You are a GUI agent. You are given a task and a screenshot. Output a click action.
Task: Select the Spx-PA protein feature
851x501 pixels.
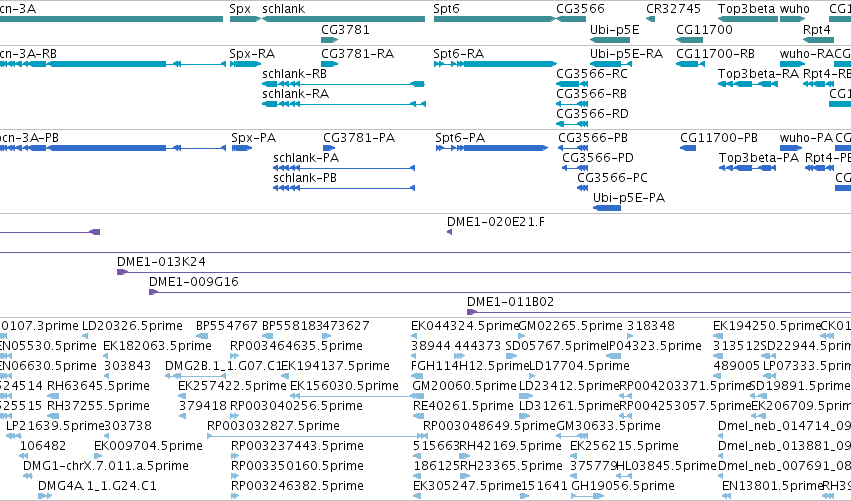coord(242,148)
